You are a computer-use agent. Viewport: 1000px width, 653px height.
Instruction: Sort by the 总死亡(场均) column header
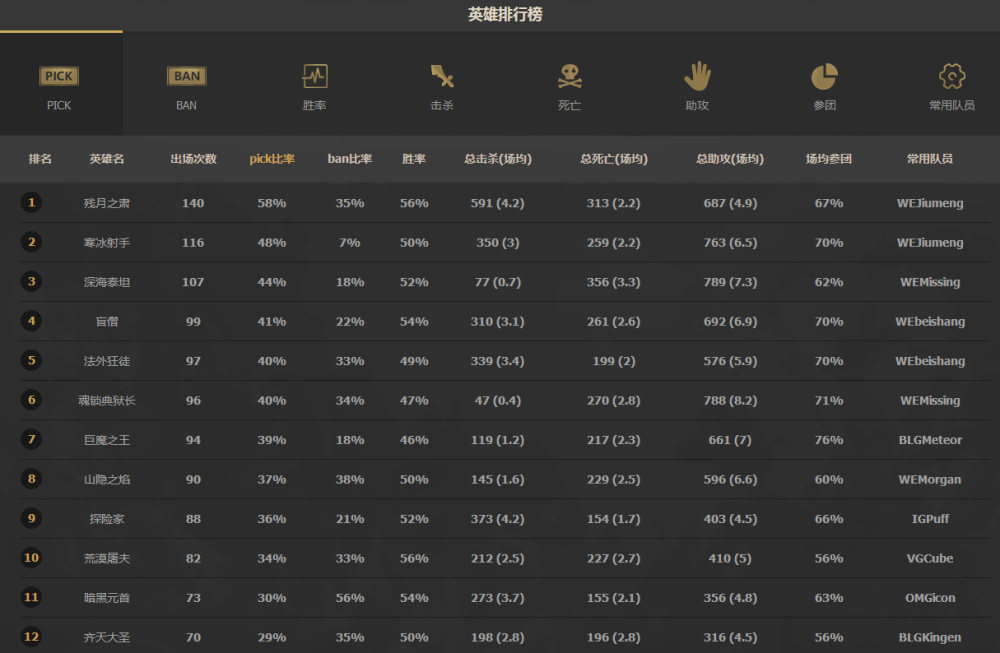(614, 159)
